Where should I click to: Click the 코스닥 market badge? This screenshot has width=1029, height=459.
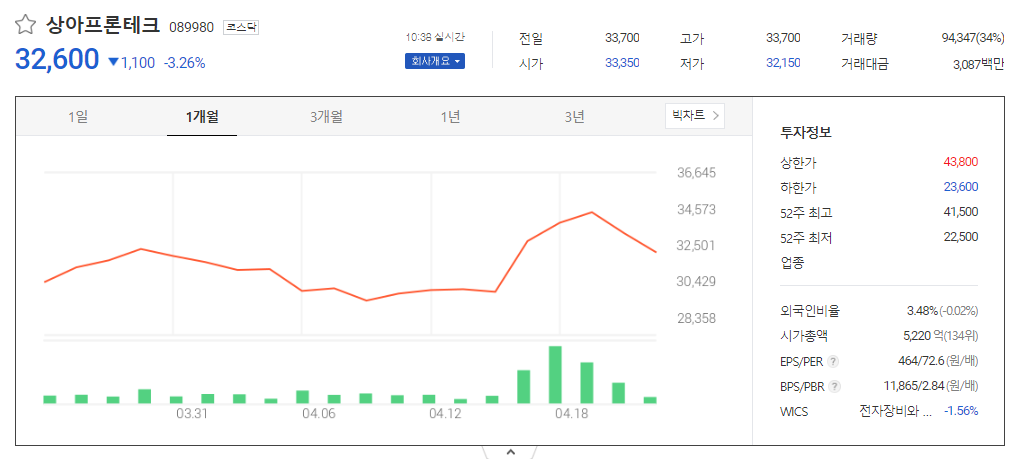click(242, 28)
